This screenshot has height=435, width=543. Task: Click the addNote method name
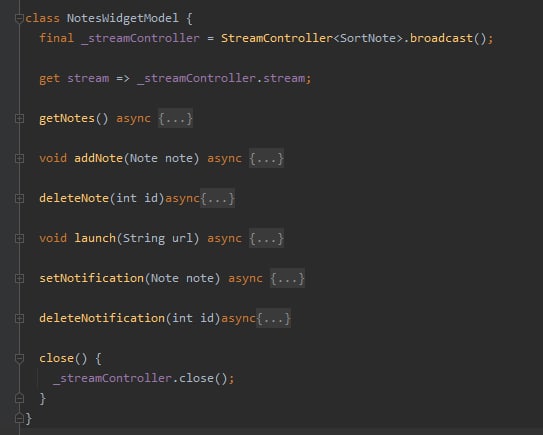pos(98,158)
